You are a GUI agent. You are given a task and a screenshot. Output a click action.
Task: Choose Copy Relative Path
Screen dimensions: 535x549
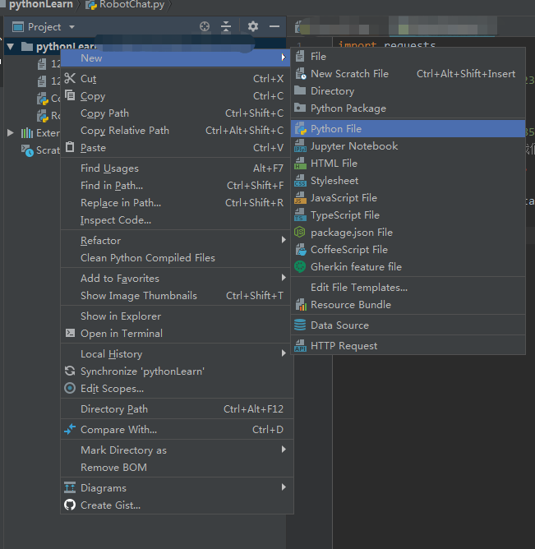pos(125,131)
